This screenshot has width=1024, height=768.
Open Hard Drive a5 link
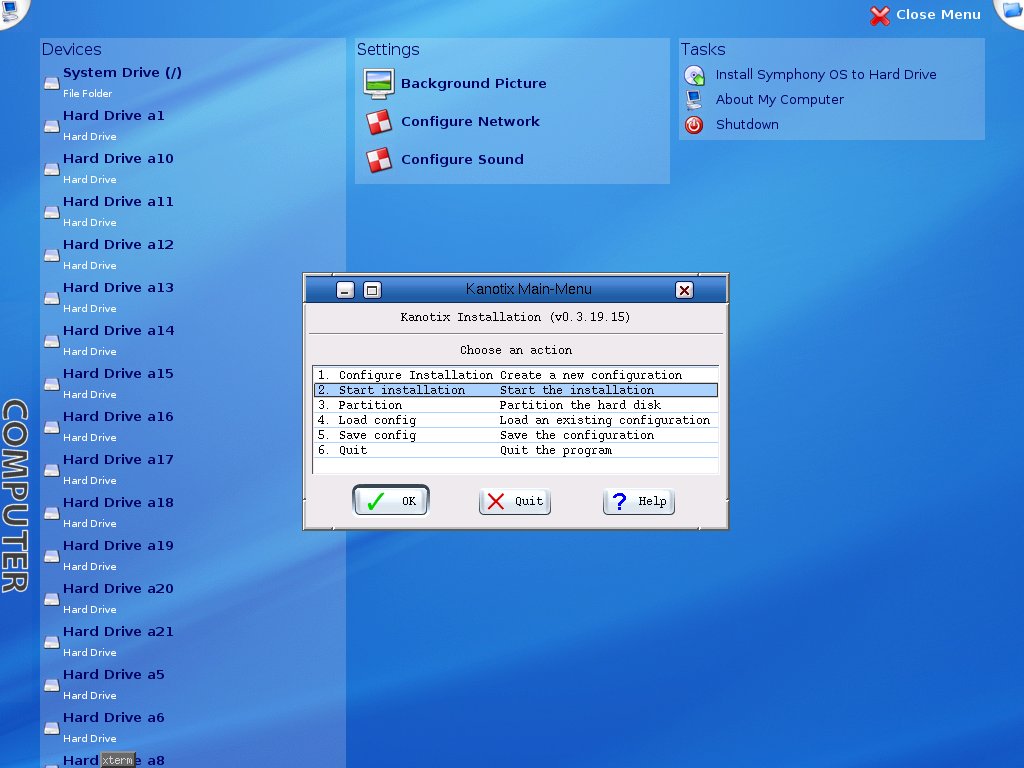click(114, 675)
